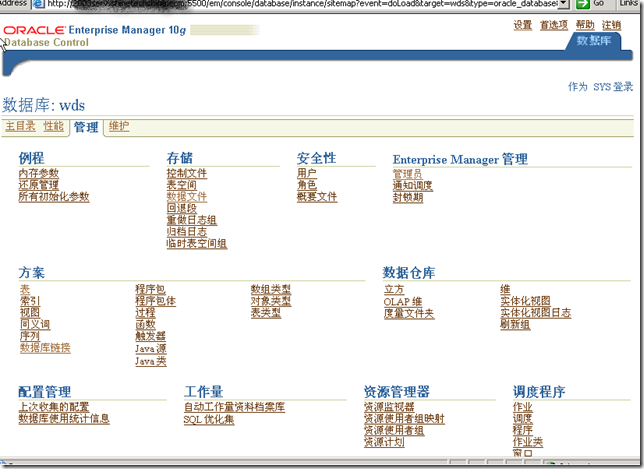The height and width of the screenshot is (469, 644).
Task: Open 资源使用者组映射 link
Action: 405,418
